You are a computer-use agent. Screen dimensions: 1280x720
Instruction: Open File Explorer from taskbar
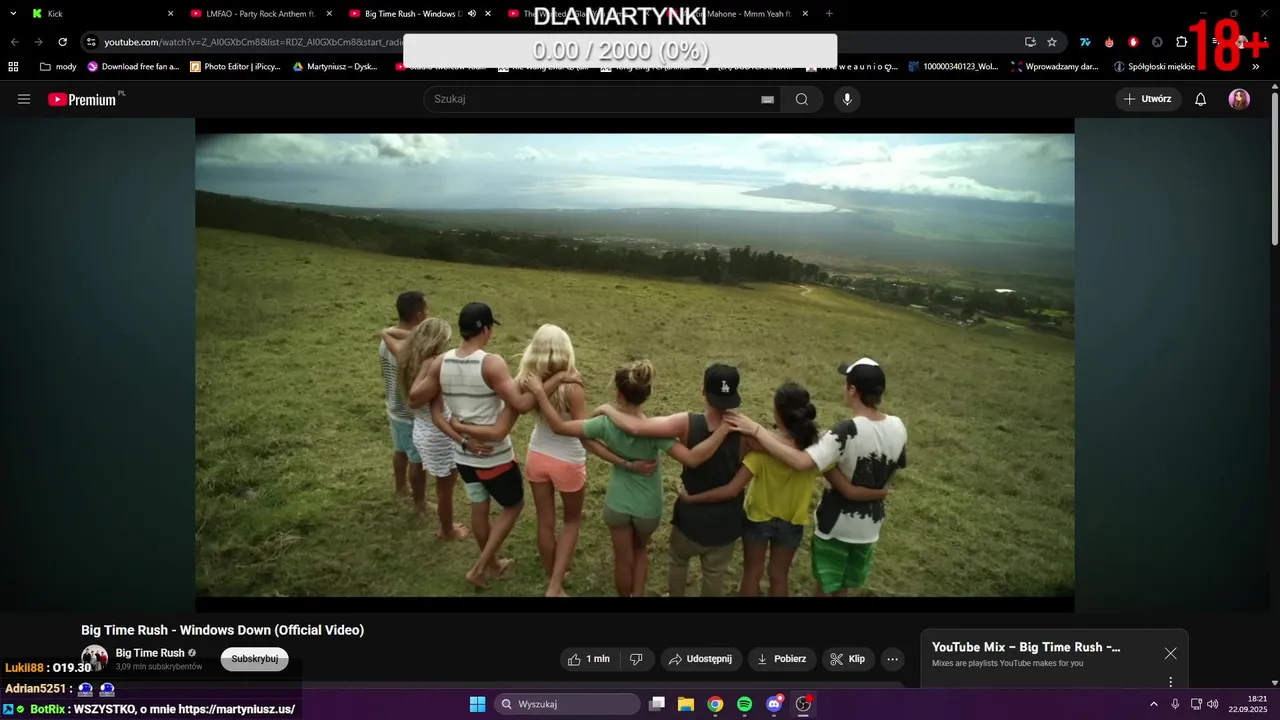[686, 704]
